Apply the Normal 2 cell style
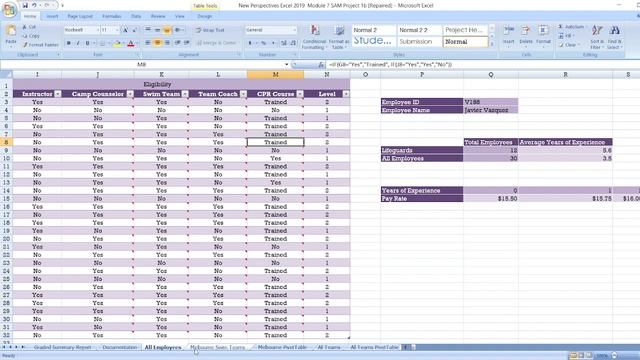Viewport: 640px width, 360px height. click(x=373, y=30)
